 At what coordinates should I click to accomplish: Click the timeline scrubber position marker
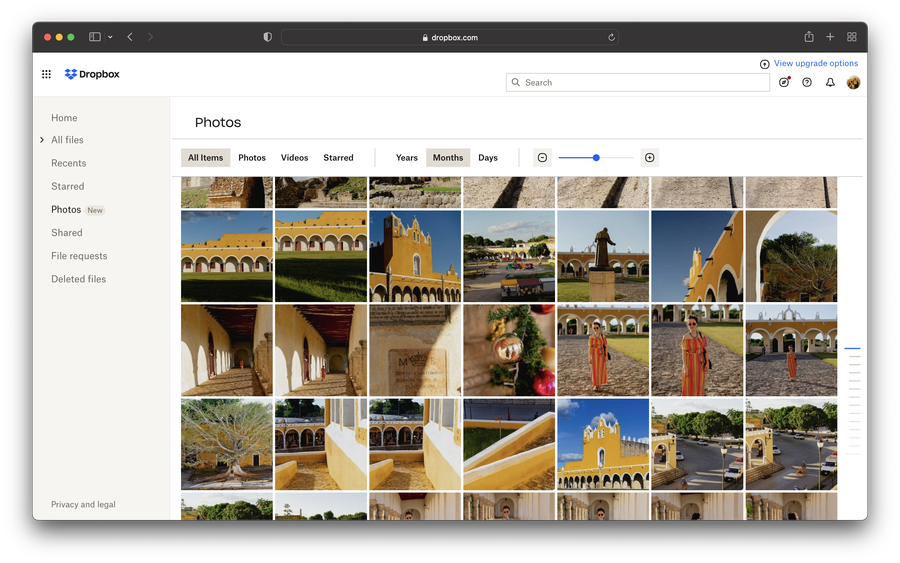point(852,348)
